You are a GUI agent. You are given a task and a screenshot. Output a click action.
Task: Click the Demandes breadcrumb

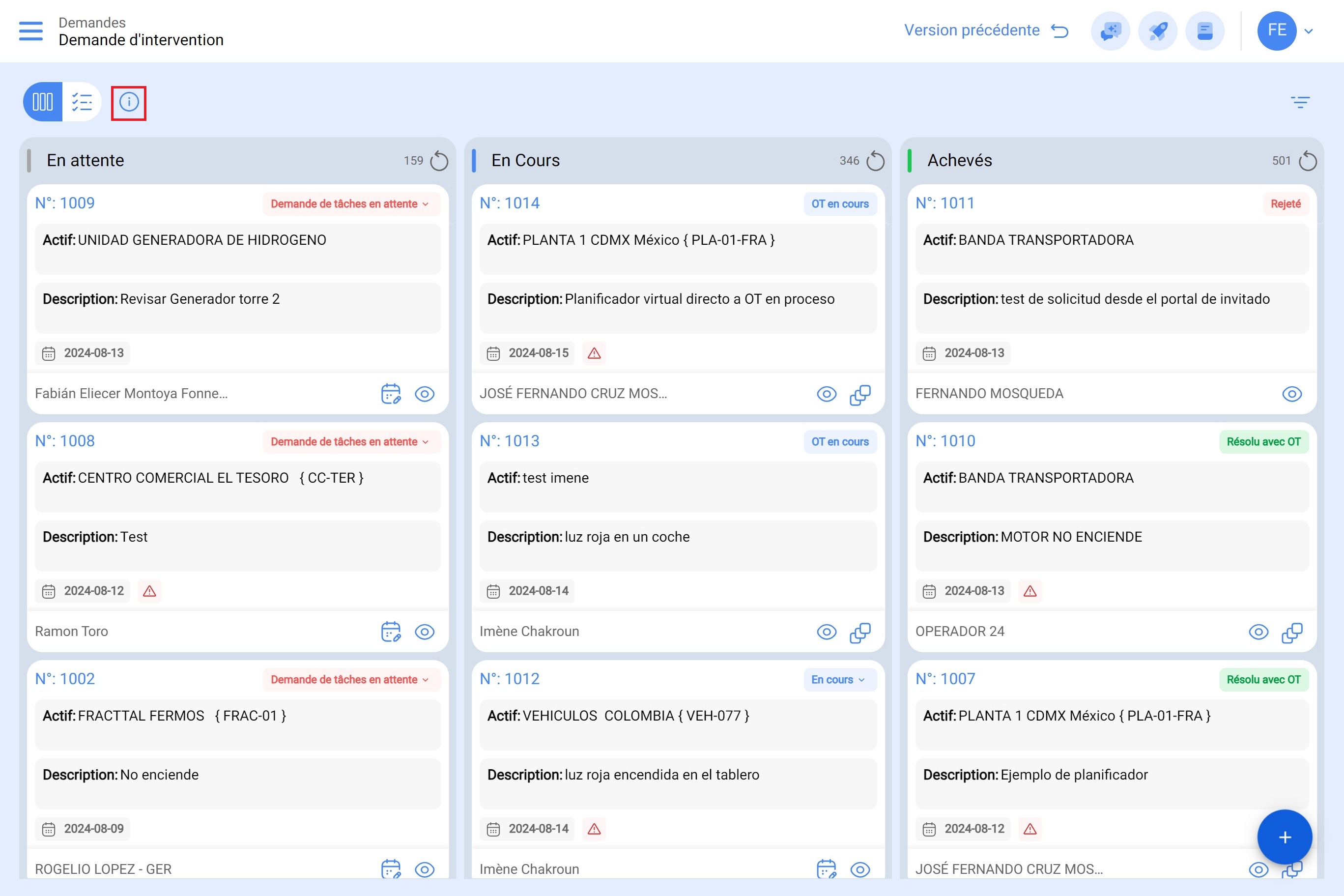coord(92,22)
